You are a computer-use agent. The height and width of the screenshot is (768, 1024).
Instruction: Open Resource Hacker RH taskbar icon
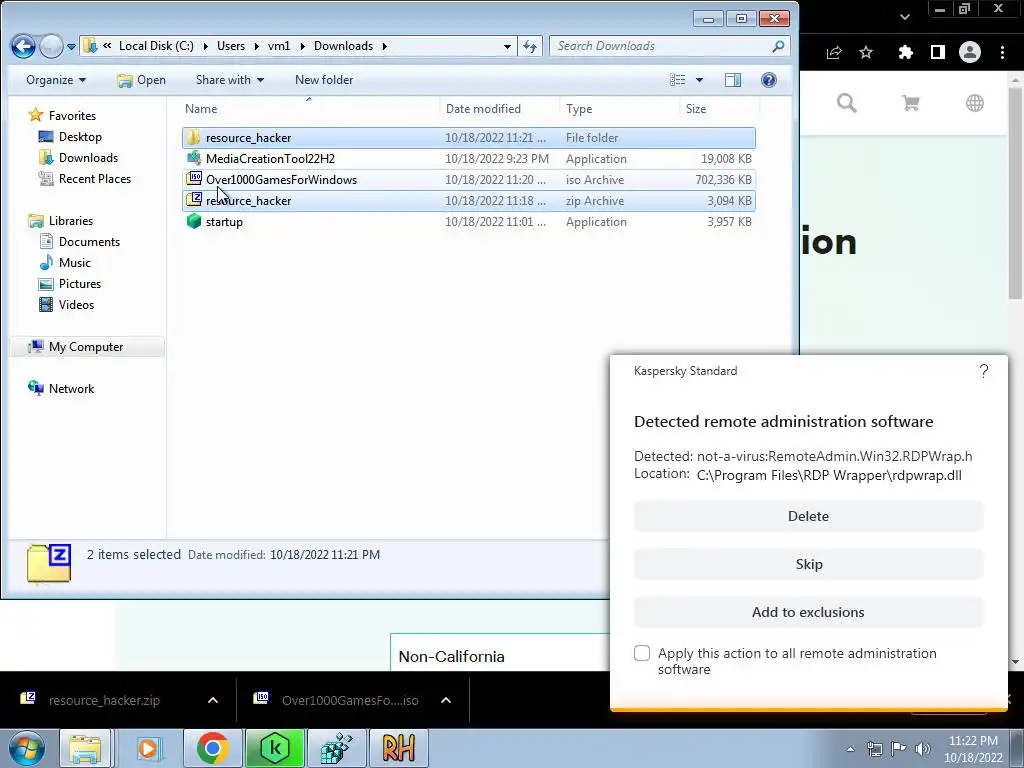click(x=399, y=748)
